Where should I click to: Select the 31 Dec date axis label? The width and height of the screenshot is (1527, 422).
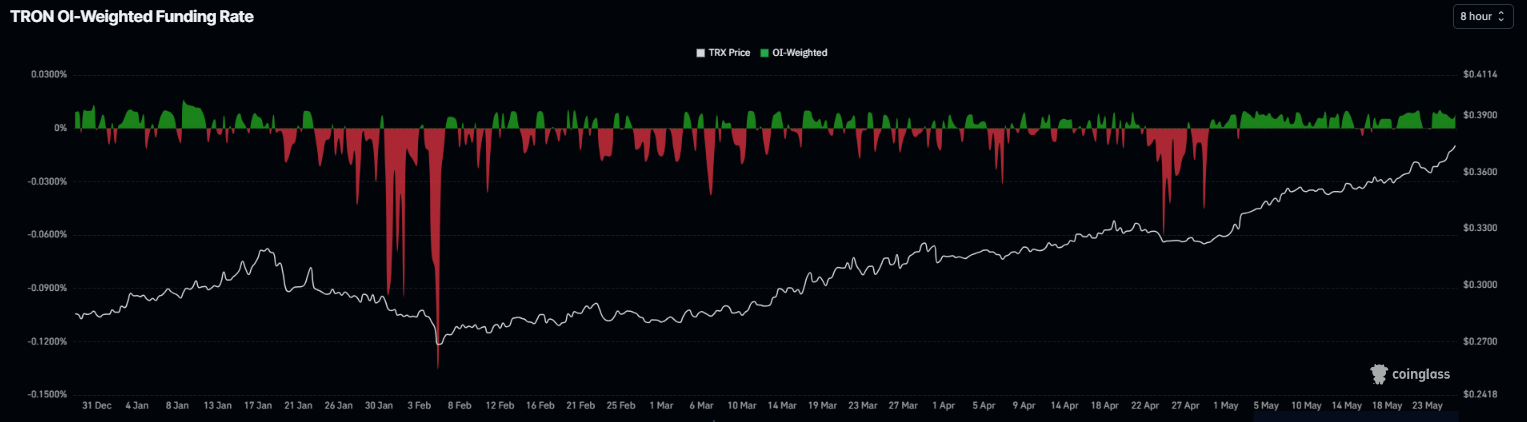coord(95,406)
